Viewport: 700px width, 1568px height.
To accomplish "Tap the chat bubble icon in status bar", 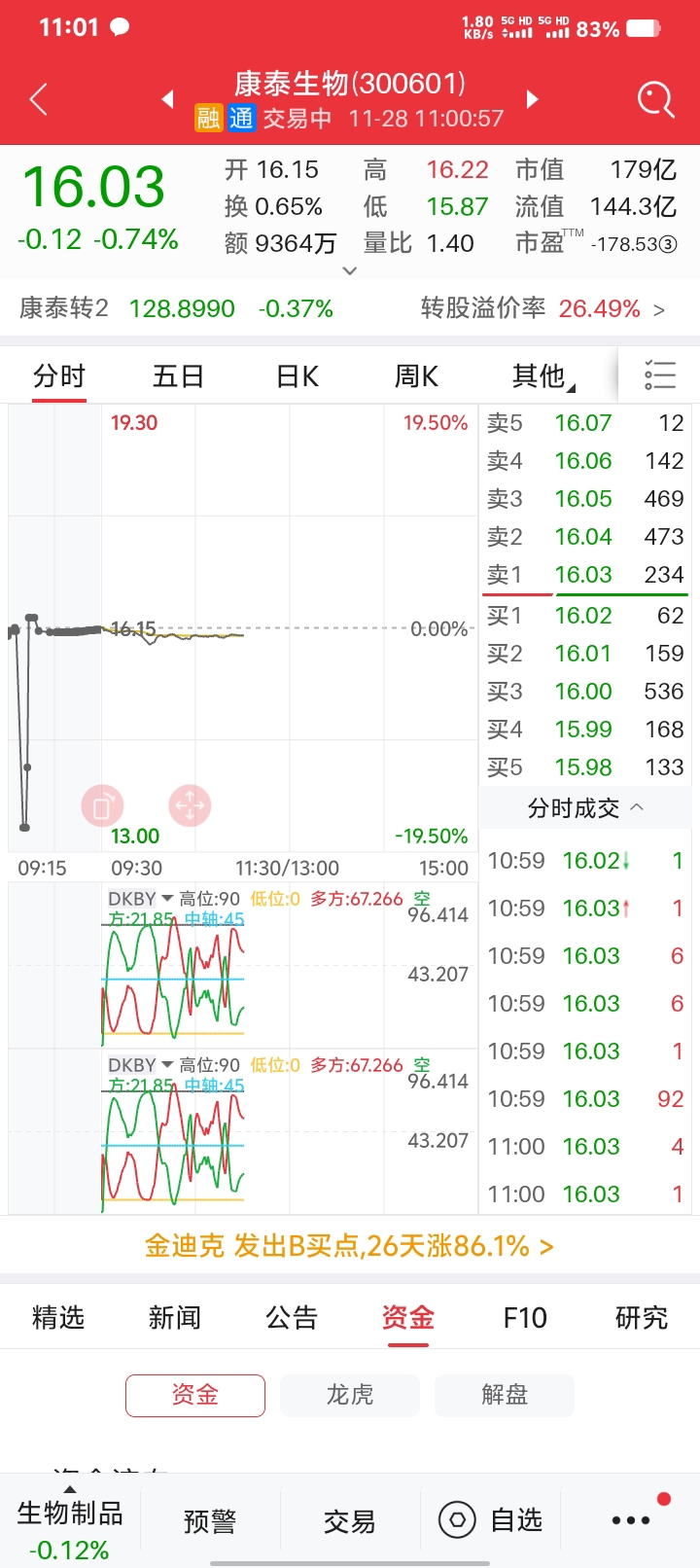I will click(x=120, y=27).
